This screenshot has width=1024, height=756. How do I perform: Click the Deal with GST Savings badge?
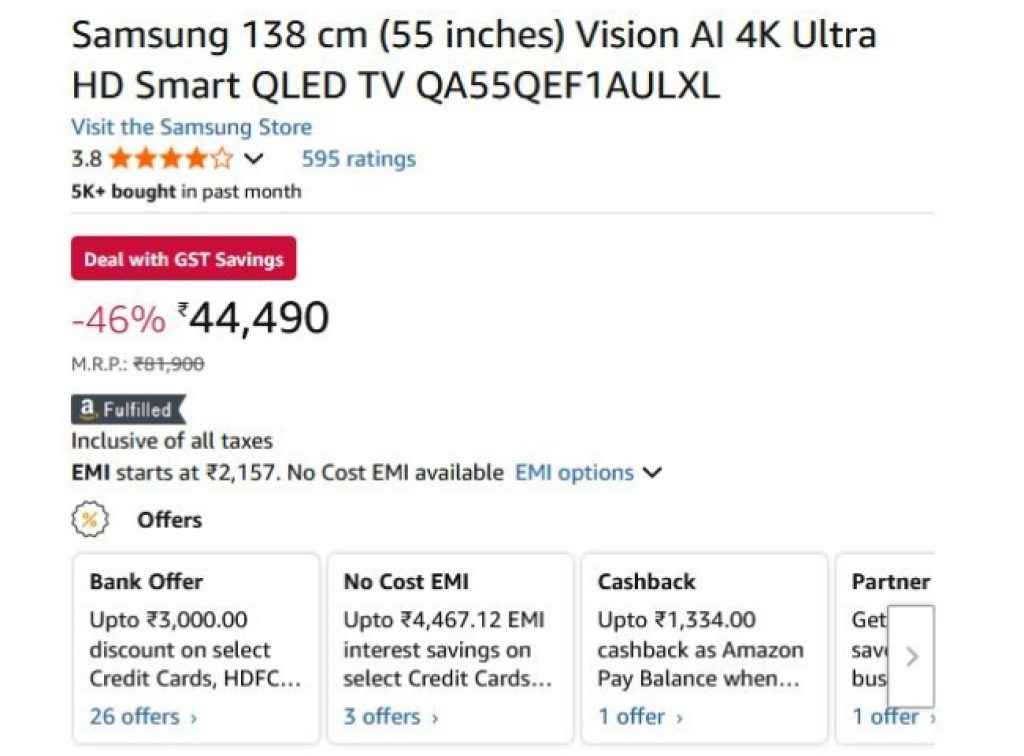click(182, 258)
